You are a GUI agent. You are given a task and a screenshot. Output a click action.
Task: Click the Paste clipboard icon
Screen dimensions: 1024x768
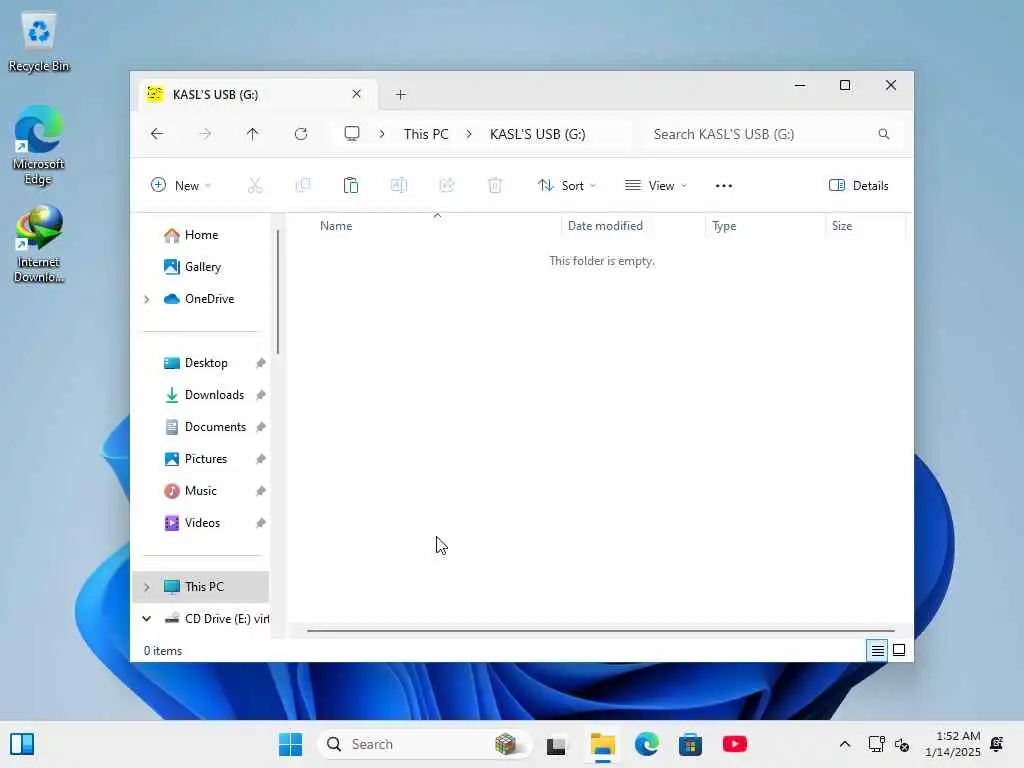point(351,185)
